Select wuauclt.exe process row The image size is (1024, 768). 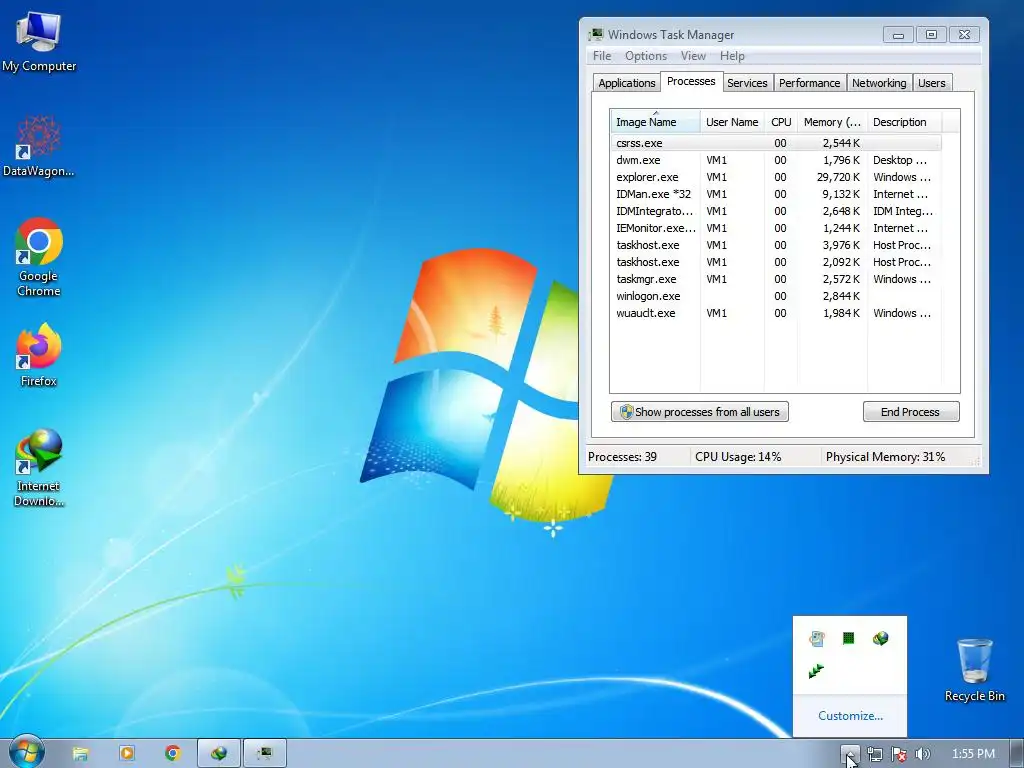[776, 313]
